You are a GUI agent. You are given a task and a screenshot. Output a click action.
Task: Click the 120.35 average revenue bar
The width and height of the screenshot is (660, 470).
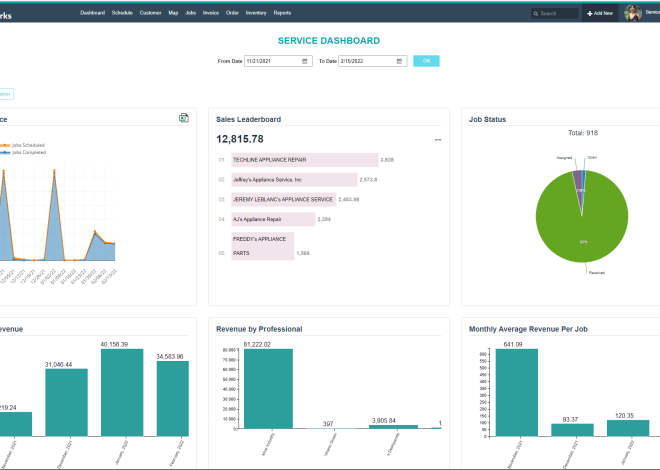pos(628,428)
